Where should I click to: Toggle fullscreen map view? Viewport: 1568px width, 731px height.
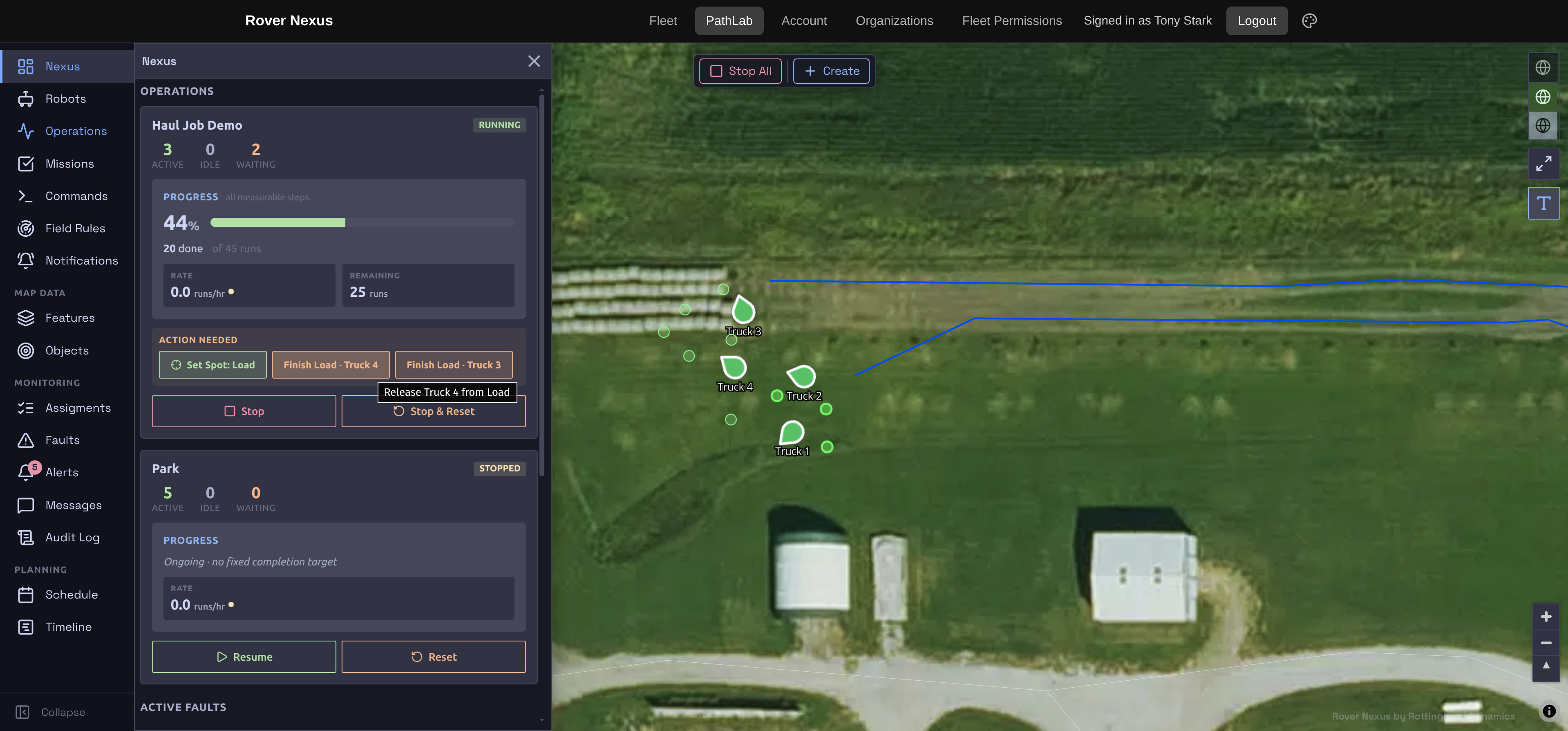tap(1543, 164)
